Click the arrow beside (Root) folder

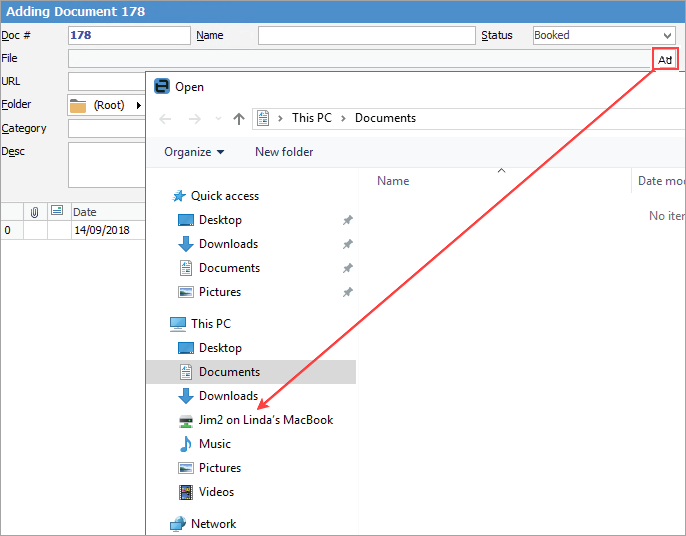coord(139,105)
